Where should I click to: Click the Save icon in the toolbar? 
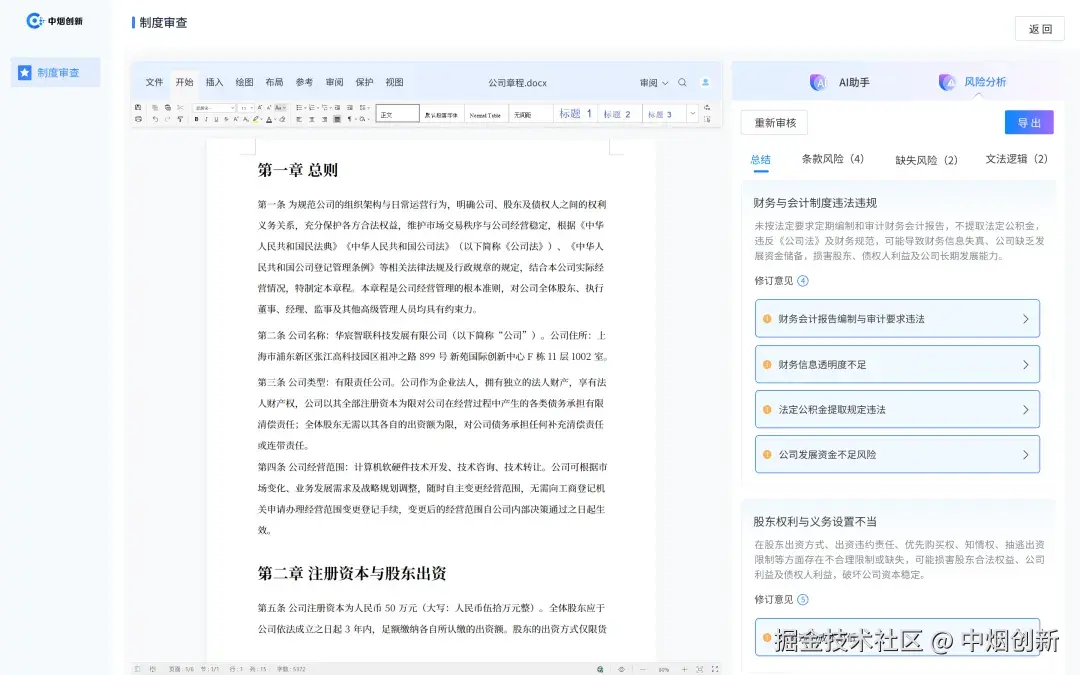tap(139, 108)
